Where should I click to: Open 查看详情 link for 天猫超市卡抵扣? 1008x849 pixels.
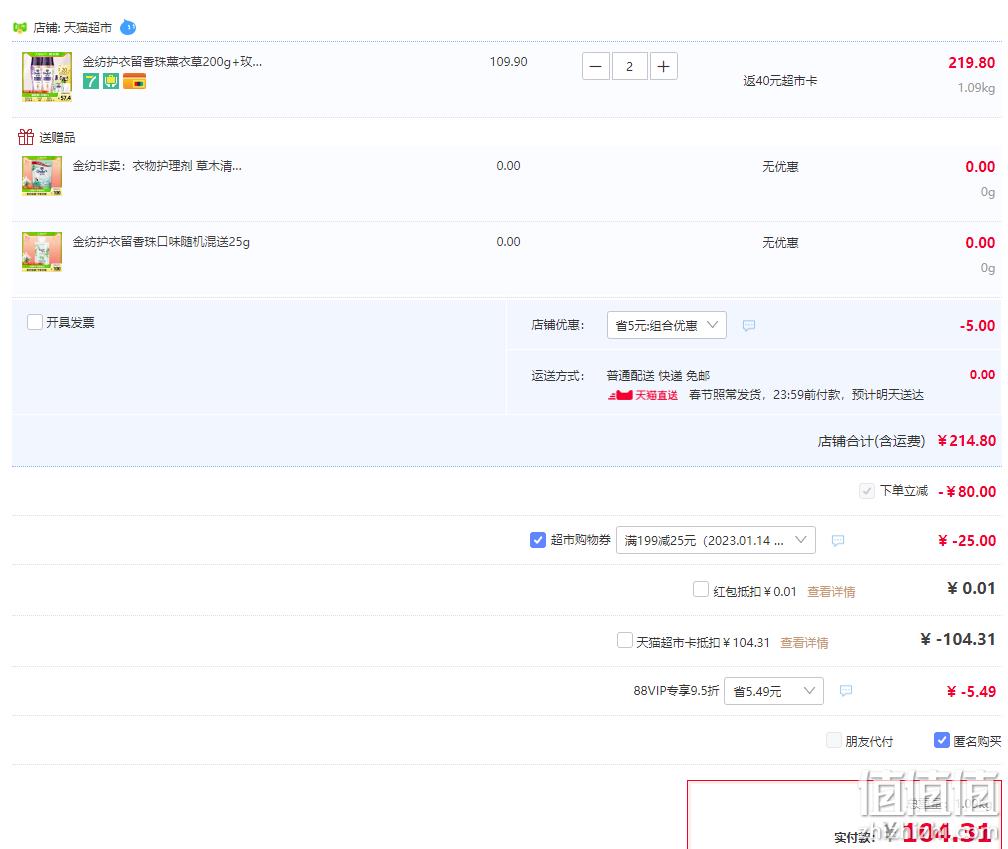(804, 642)
